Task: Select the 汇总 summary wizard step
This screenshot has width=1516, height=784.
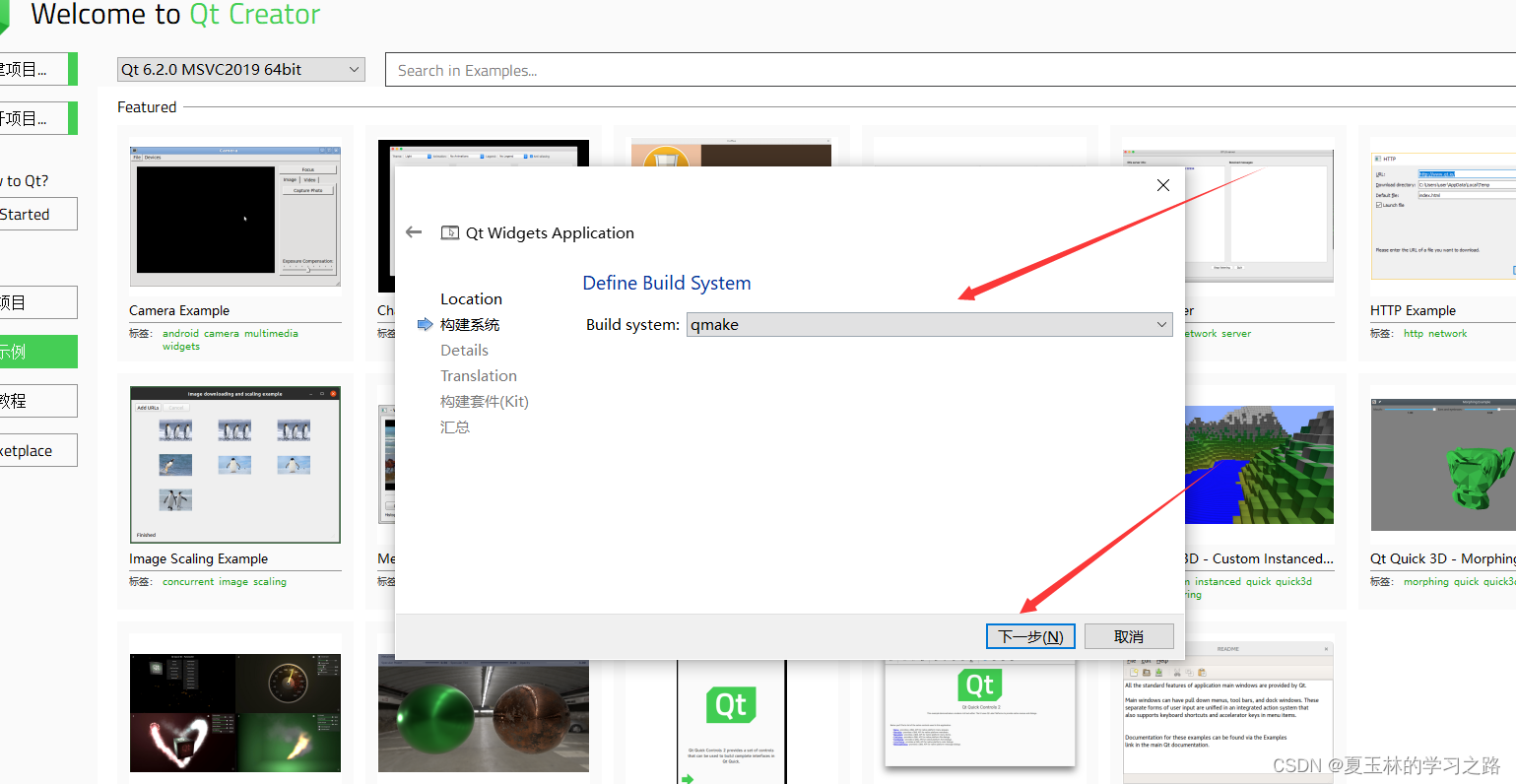Action: (455, 427)
